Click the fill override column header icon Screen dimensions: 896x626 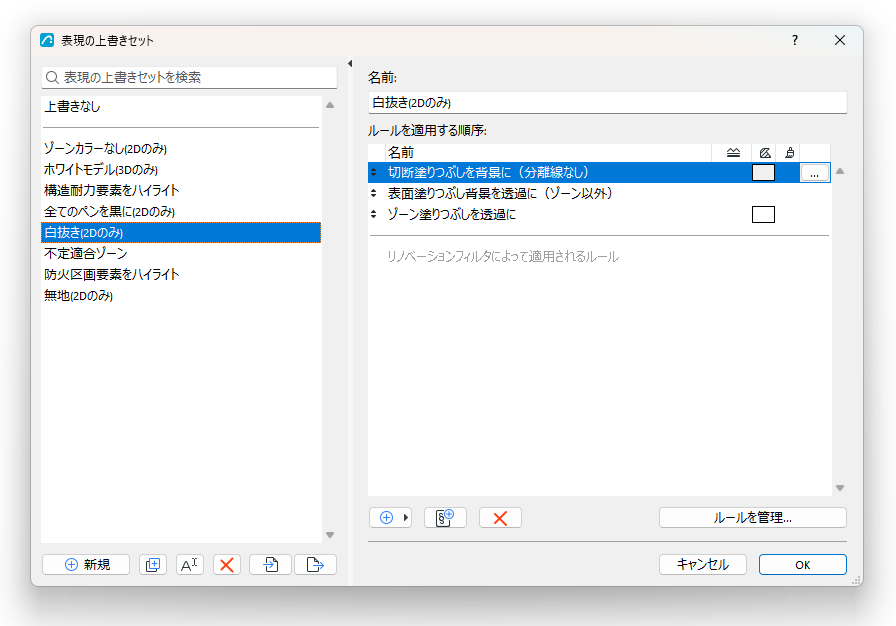point(765,153)
